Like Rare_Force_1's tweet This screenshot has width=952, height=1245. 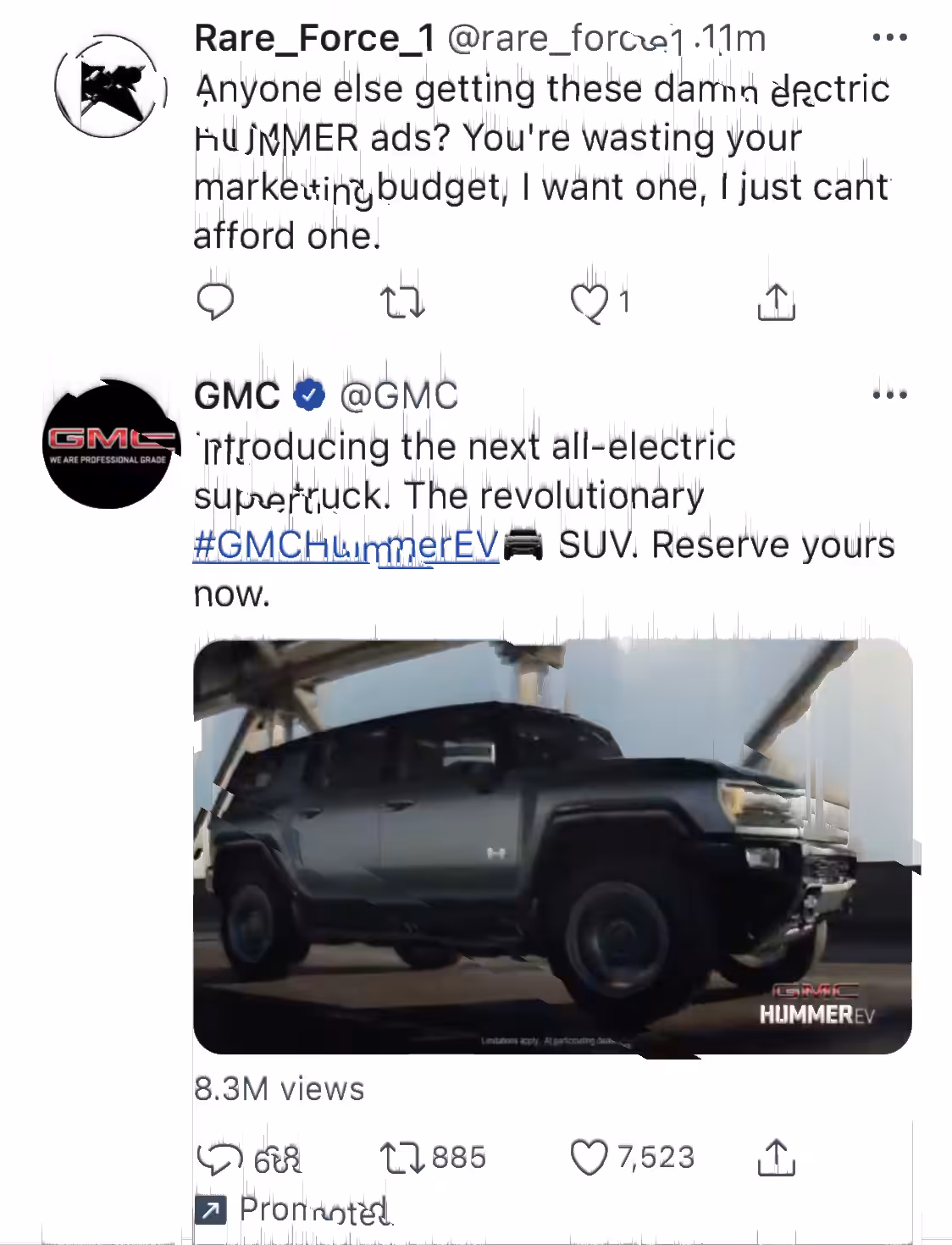pyautogui.click(x=589, y=302)
